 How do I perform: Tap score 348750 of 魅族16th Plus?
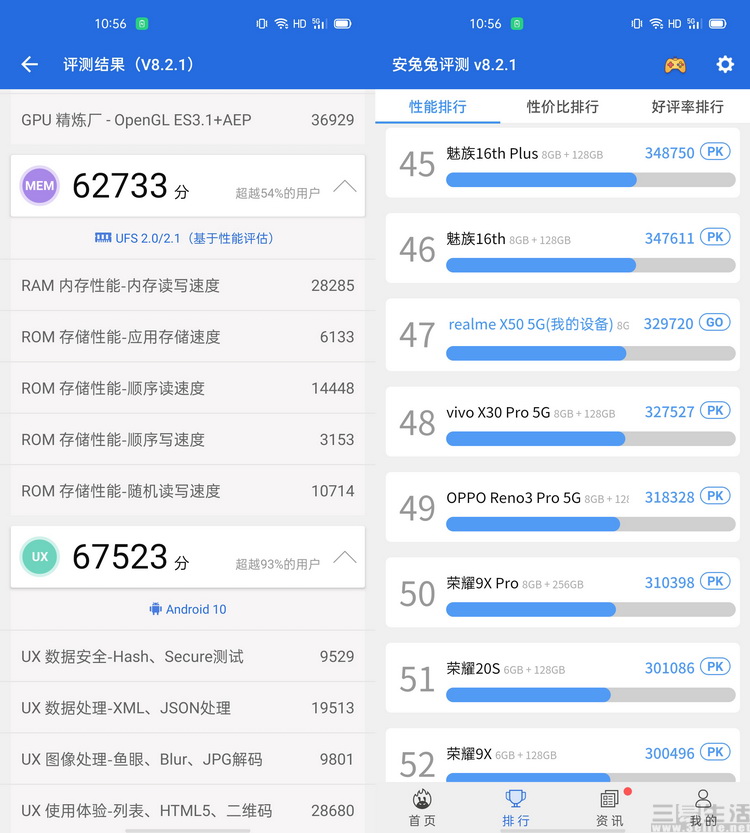(x=669, y=153)
